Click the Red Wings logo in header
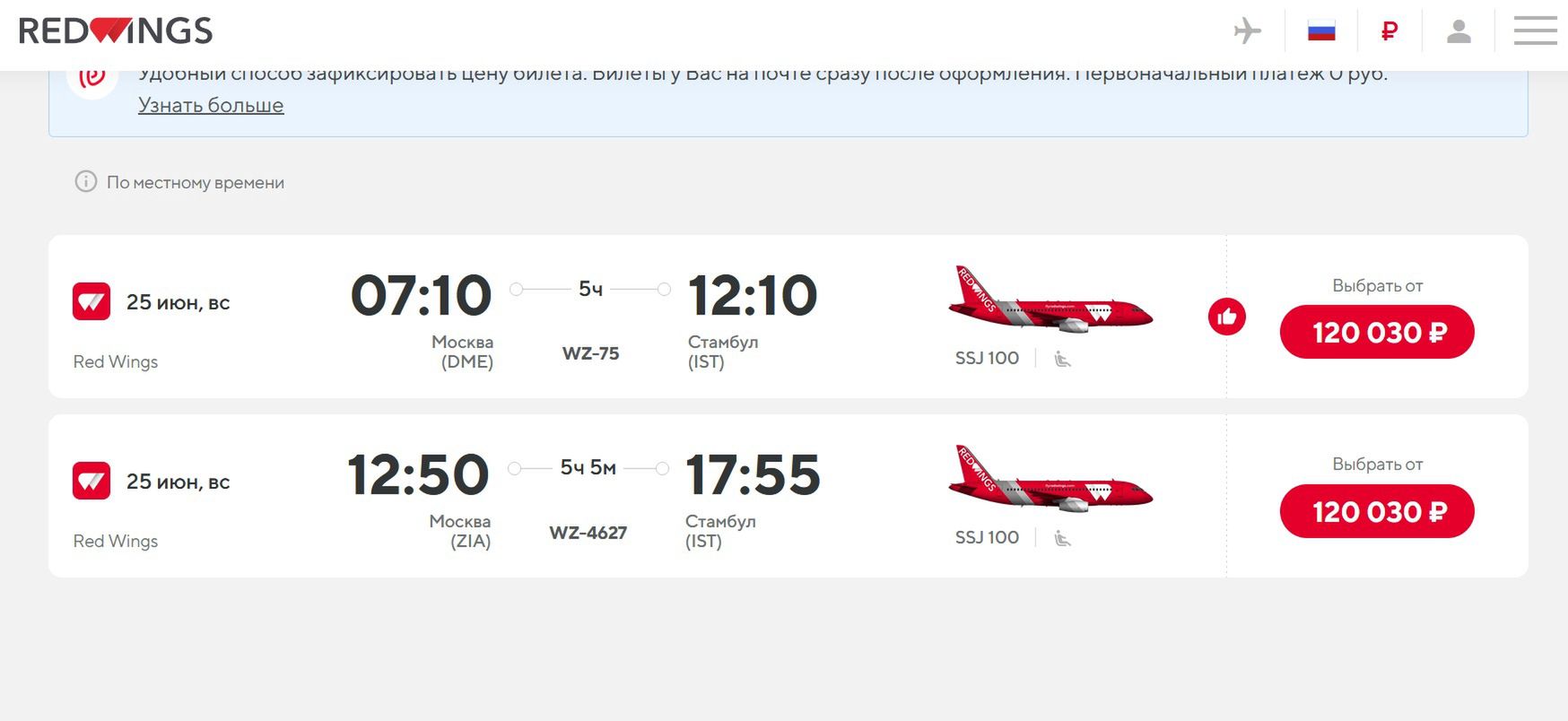The width and height of the screenshot is (1568, 721). pyautogui.click(x=116, y=30)
